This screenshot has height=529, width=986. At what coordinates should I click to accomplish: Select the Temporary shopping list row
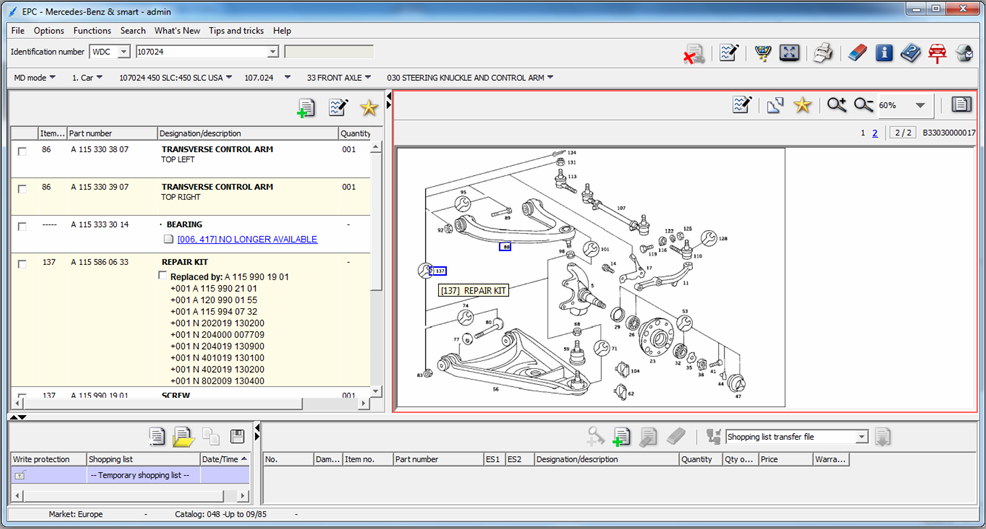pos(130,475)
